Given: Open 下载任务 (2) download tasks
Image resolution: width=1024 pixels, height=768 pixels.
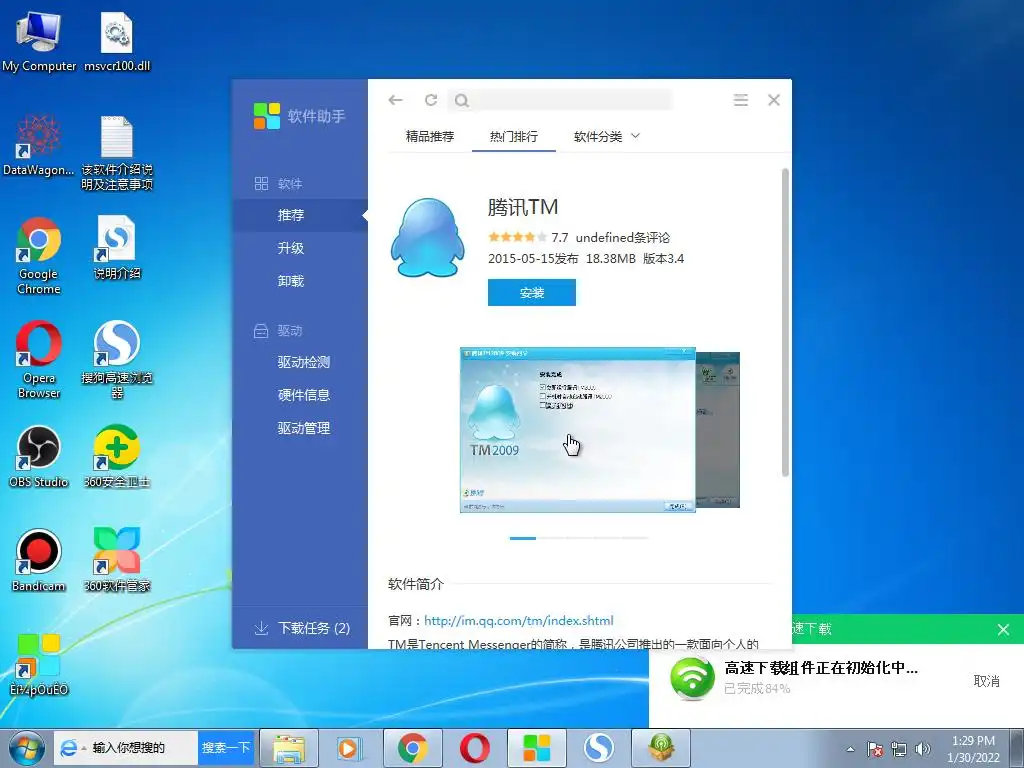Looking at the screenshot, I should (x=301, y=628).
